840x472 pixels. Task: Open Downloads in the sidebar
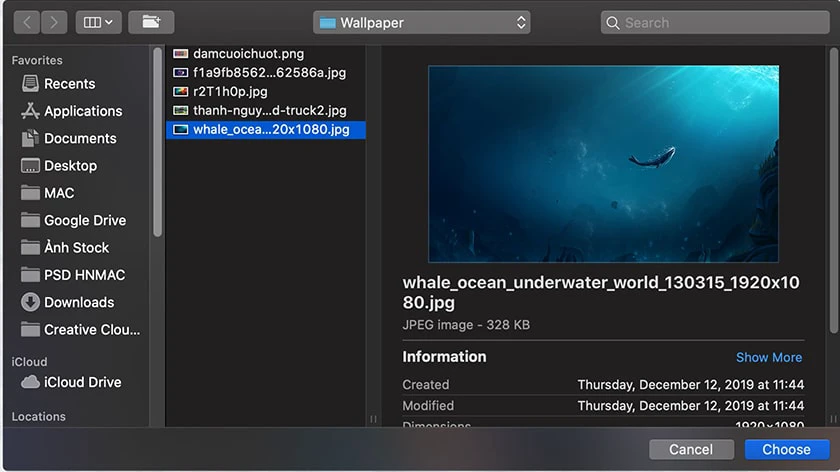pyautogui.click(x=80, y=302)
